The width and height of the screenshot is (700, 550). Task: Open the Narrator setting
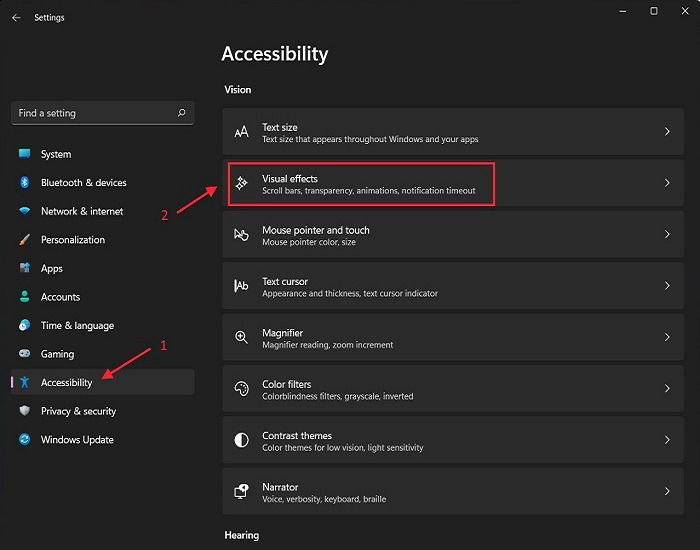point(453,491)
